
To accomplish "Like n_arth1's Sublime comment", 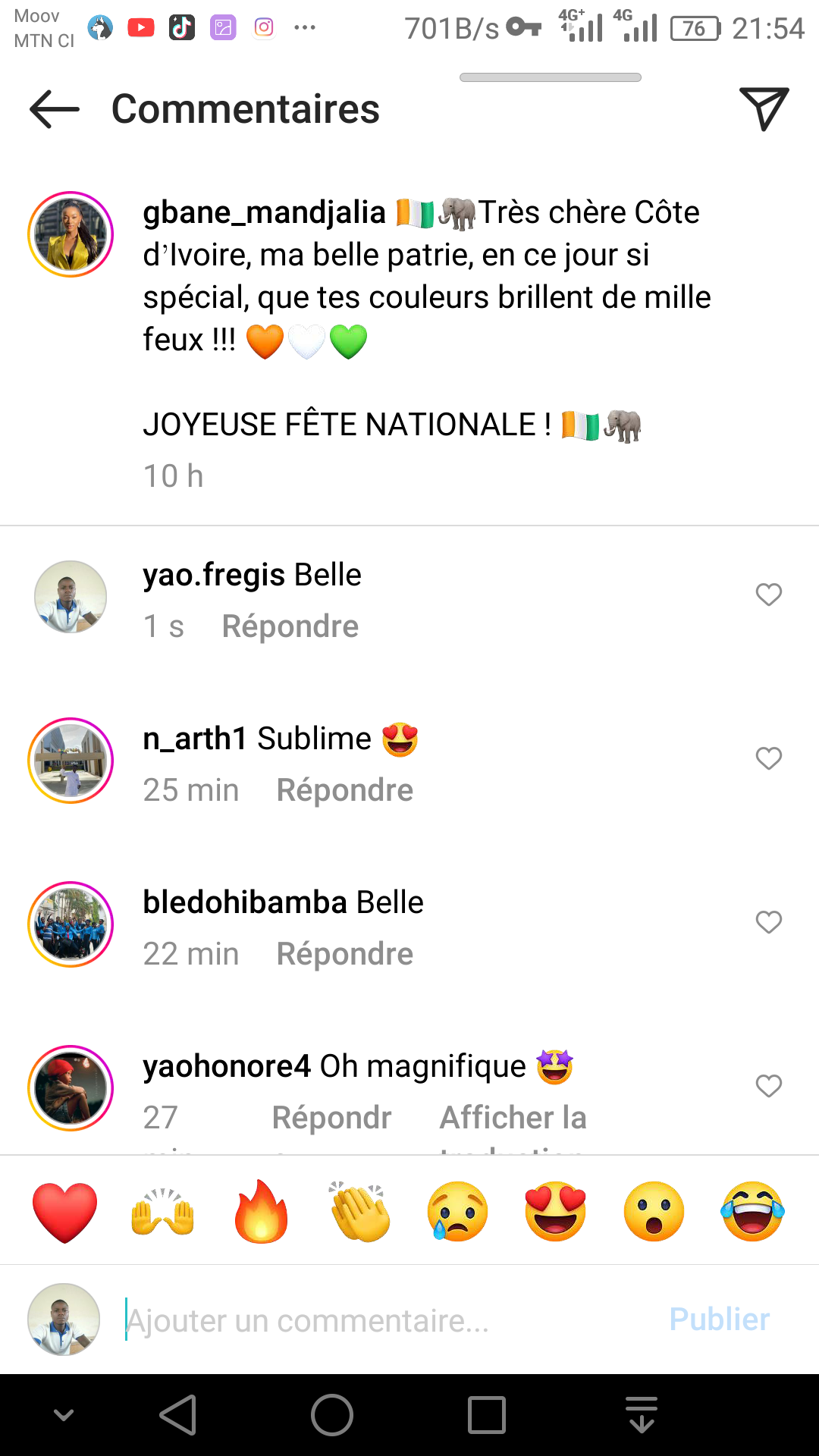I will pos(768,758).
